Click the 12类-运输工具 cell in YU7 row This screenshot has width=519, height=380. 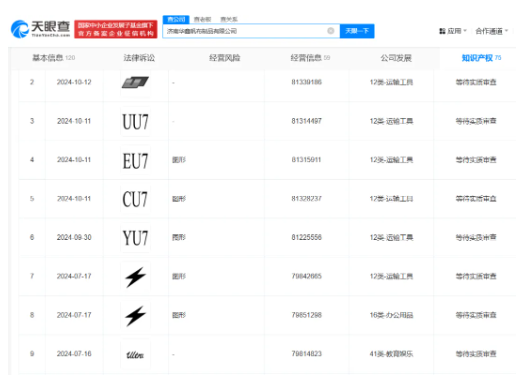[391, 237]
